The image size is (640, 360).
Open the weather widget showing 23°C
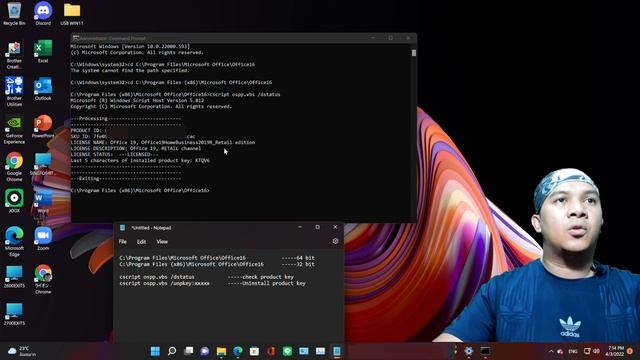pos(21,351)
